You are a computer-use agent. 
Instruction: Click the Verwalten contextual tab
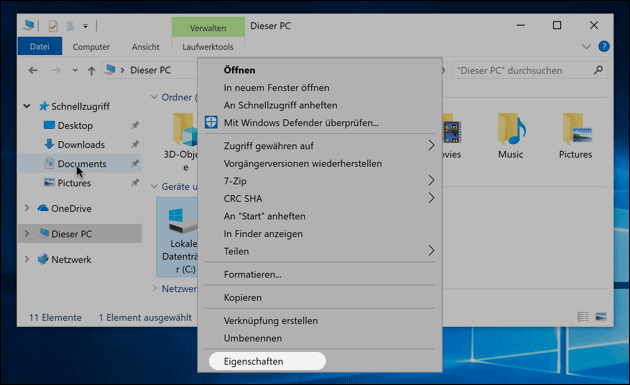click(x=208, y=28)
